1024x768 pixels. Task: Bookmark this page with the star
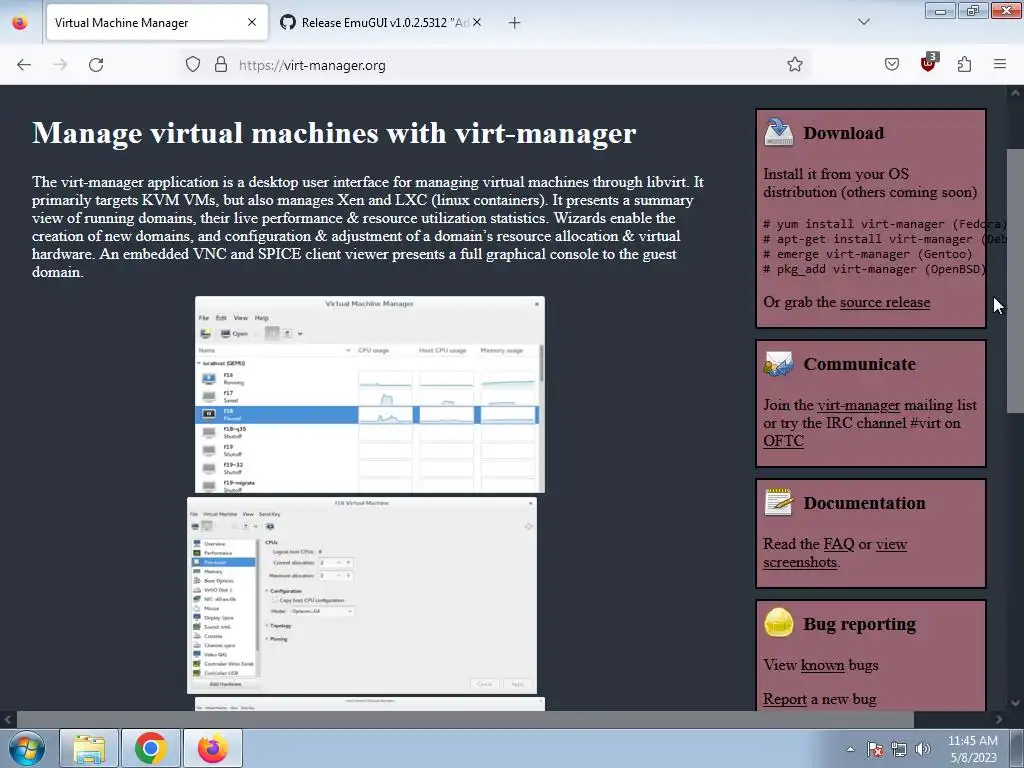[795, 64]
